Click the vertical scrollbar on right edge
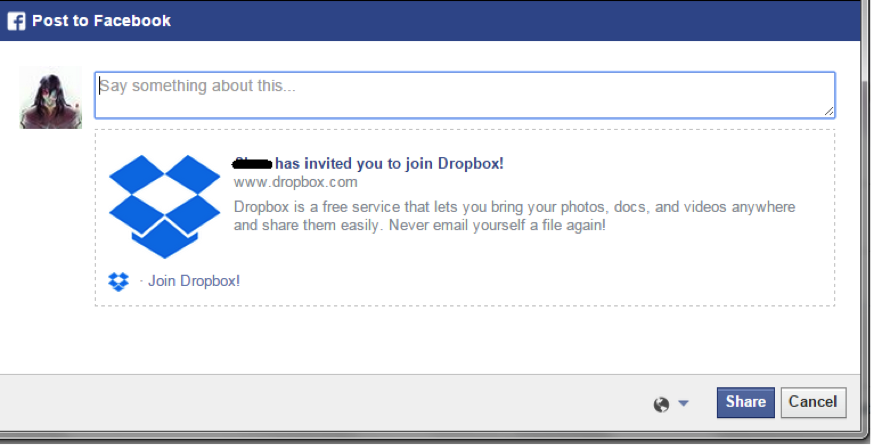The height and width of the screenshot is (445, 871). pos(865,222)
